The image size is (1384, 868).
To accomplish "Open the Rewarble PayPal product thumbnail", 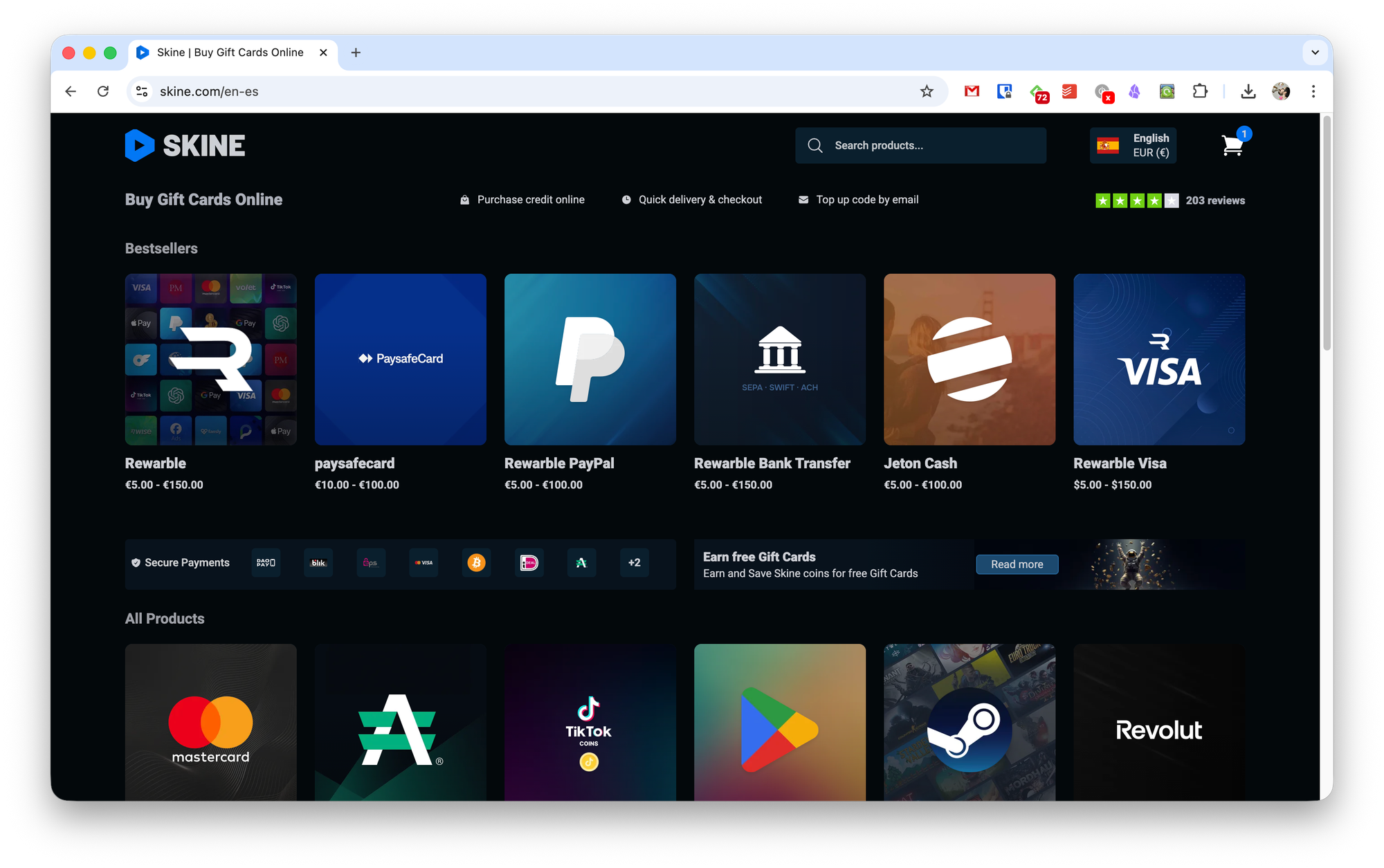I will coord(590,359).
